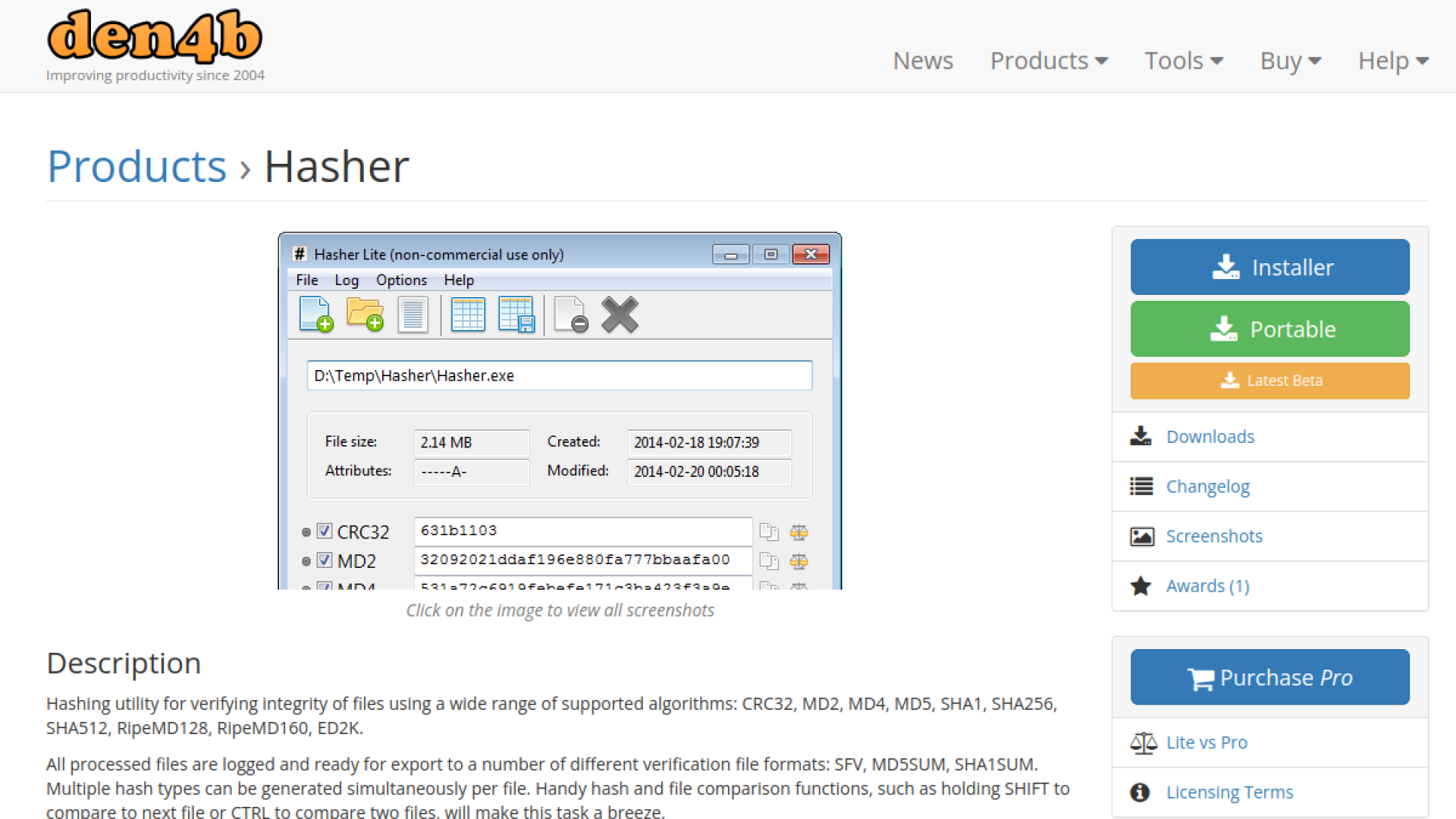Compare MD2 hash using the scales icon

799,561
